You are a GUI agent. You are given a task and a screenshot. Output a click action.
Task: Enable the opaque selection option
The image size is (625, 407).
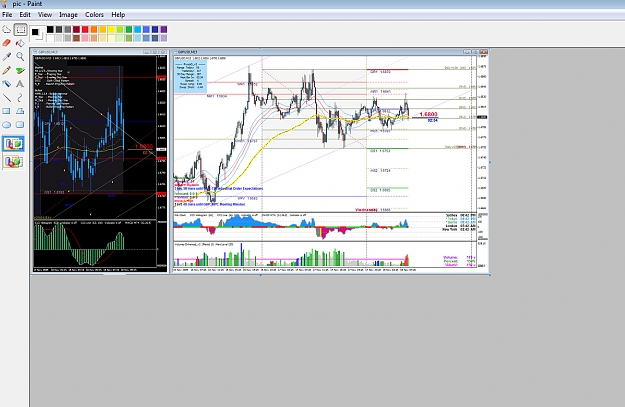[13, 144]
